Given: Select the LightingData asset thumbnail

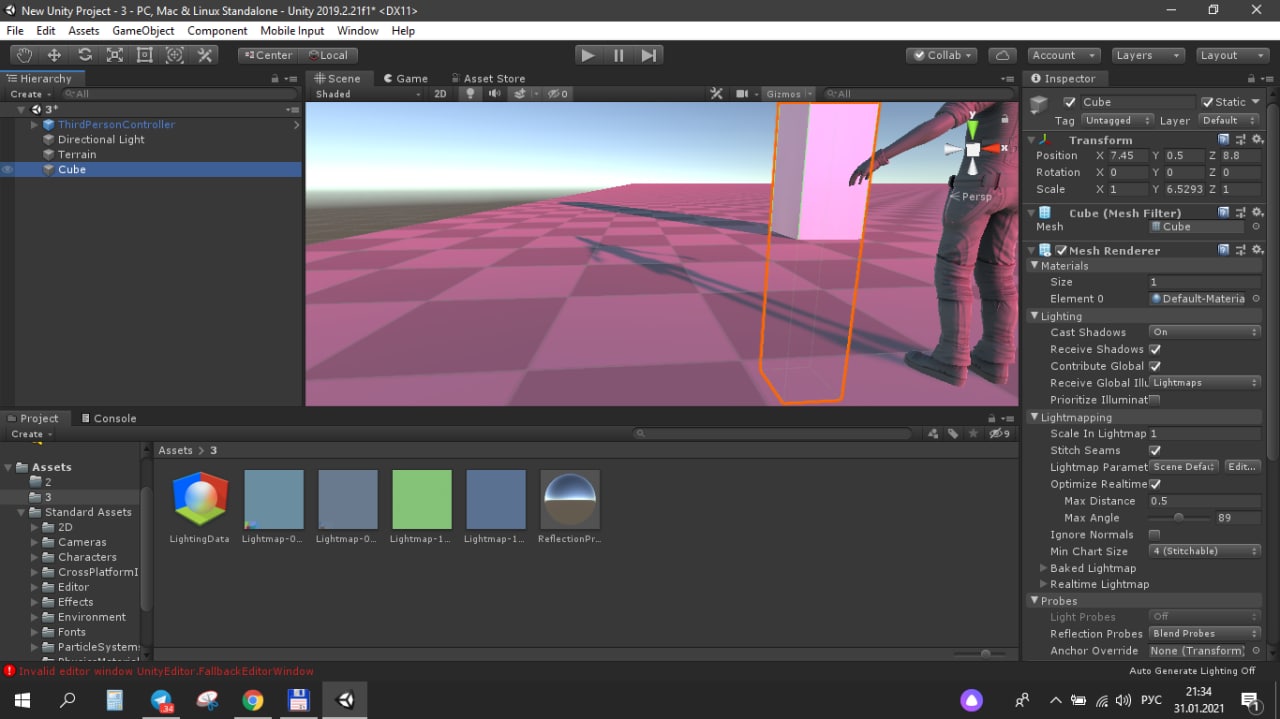Looking at the screenshot, I should coord(200,499).
